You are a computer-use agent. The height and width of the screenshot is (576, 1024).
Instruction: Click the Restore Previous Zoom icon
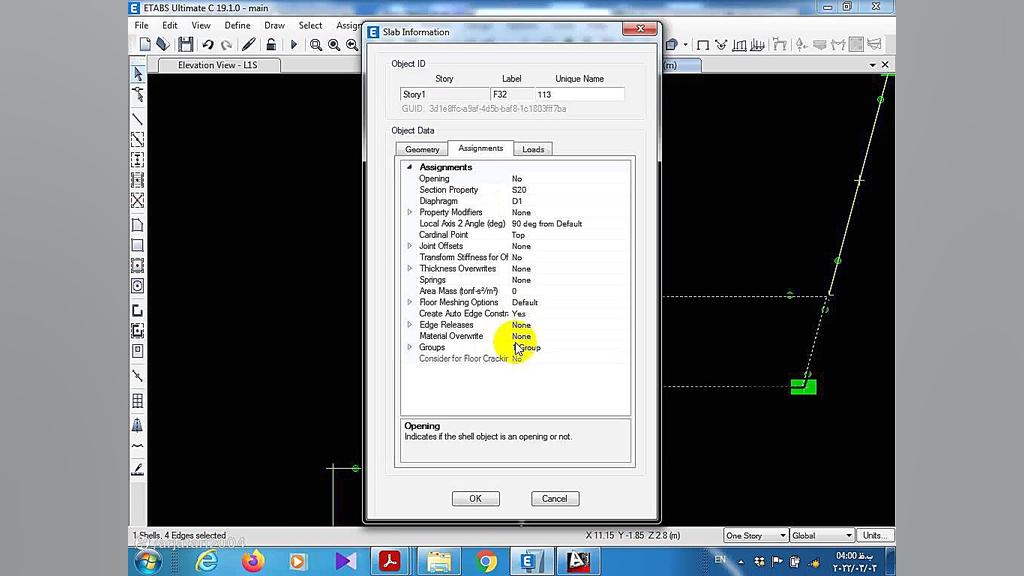click(352, 44)
